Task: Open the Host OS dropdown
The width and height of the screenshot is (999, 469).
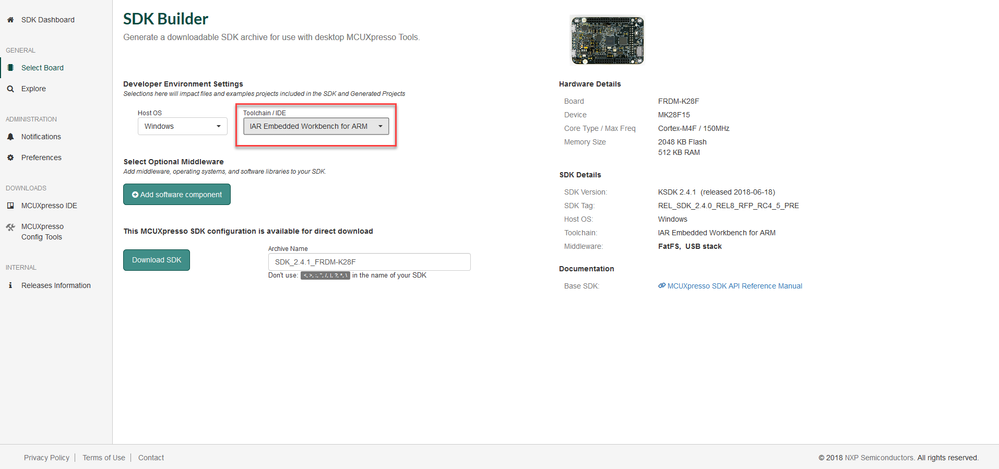Action: (182, 126)
